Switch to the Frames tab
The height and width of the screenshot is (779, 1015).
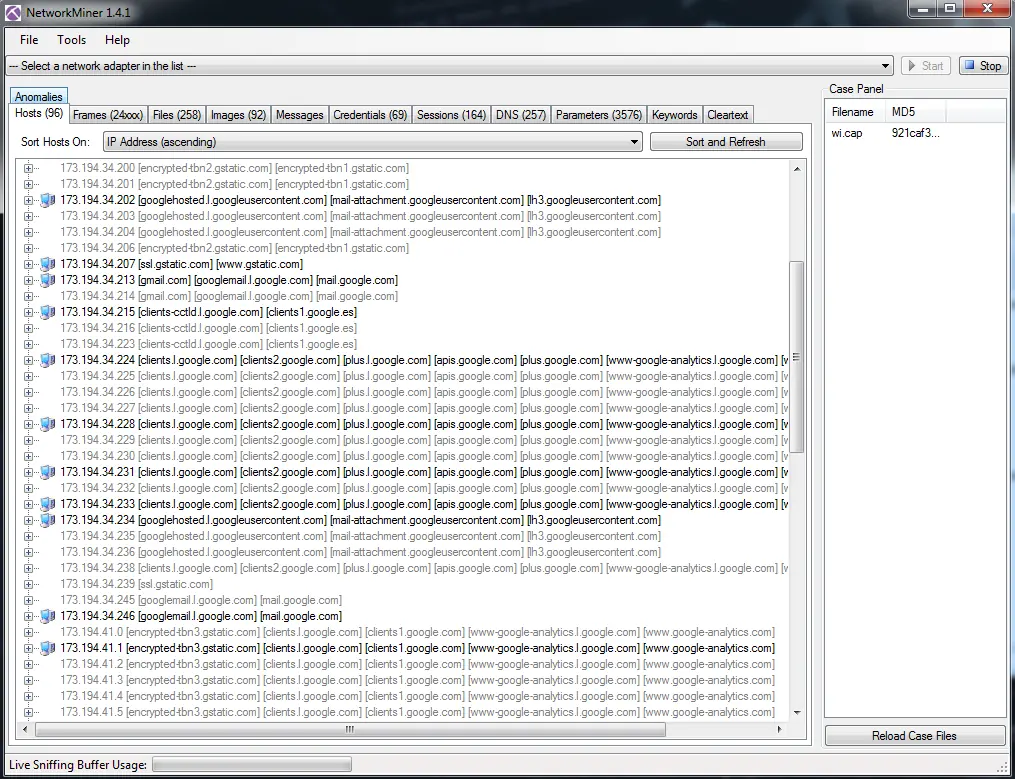(x=108, y=115)
